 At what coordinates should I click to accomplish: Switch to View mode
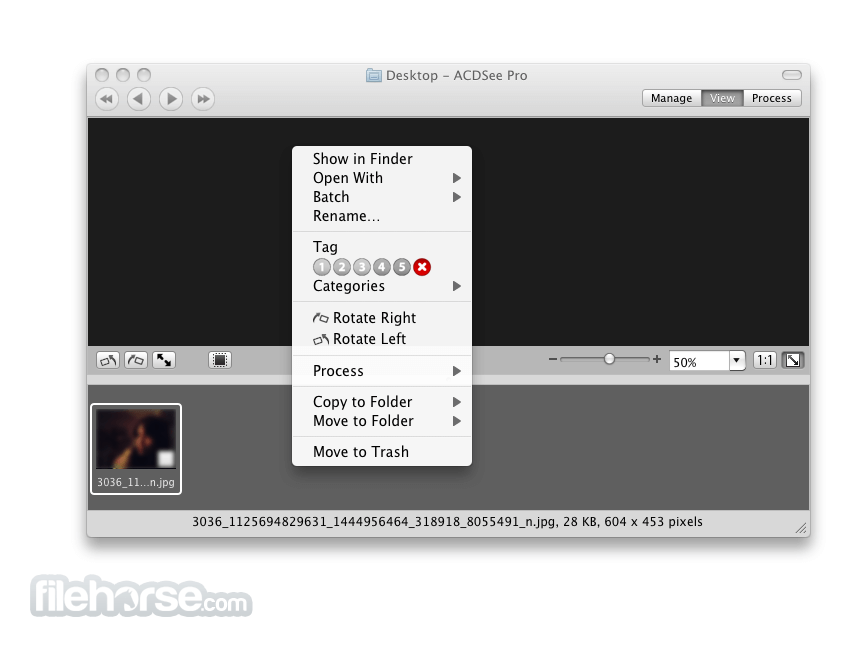722,98
